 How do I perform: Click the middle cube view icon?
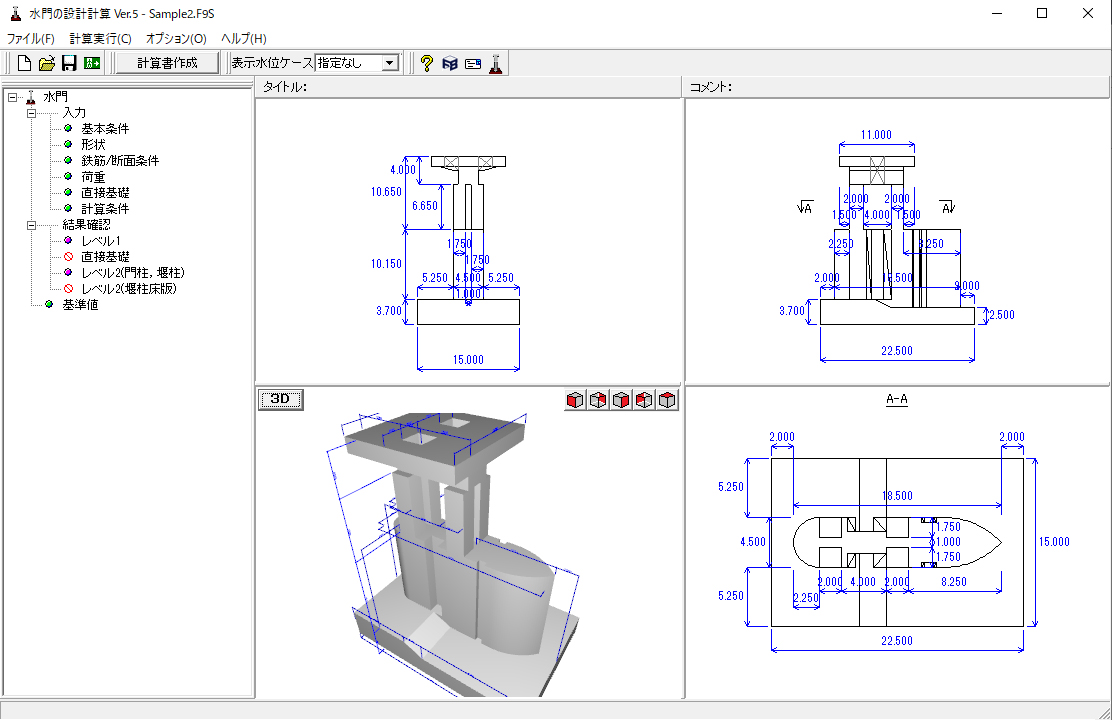621,400
